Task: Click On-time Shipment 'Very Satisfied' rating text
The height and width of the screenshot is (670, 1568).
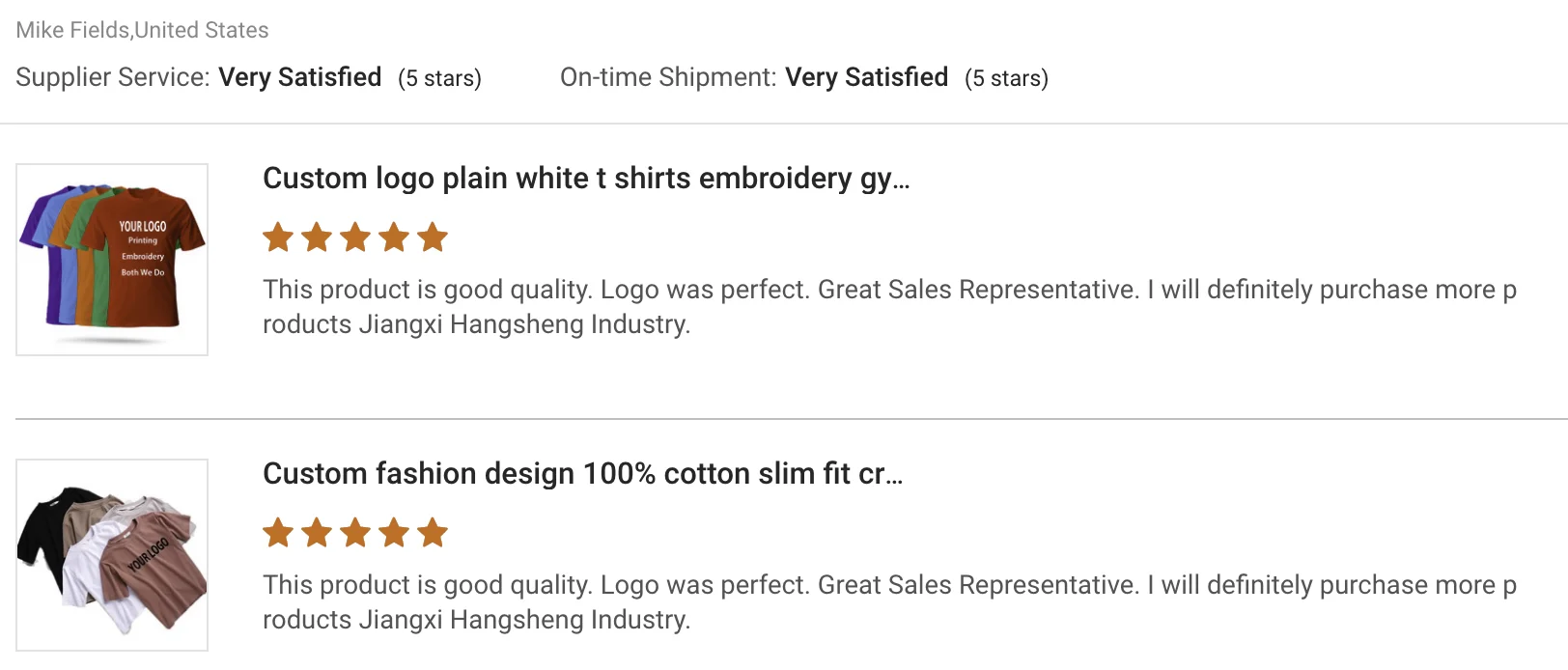Action: (x=866, y=77)
